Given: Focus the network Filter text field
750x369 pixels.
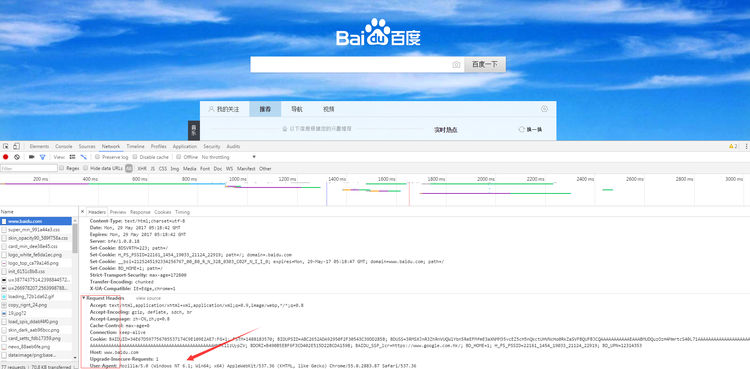Looking at the screenshot, I should point(29,168).
